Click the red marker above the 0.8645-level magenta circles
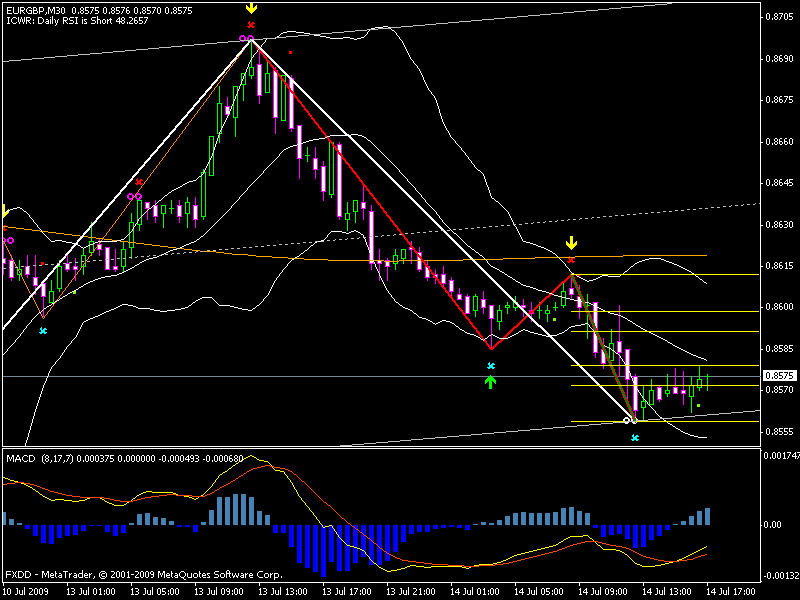This screenshot has height=600, width=800. [139, 182]
